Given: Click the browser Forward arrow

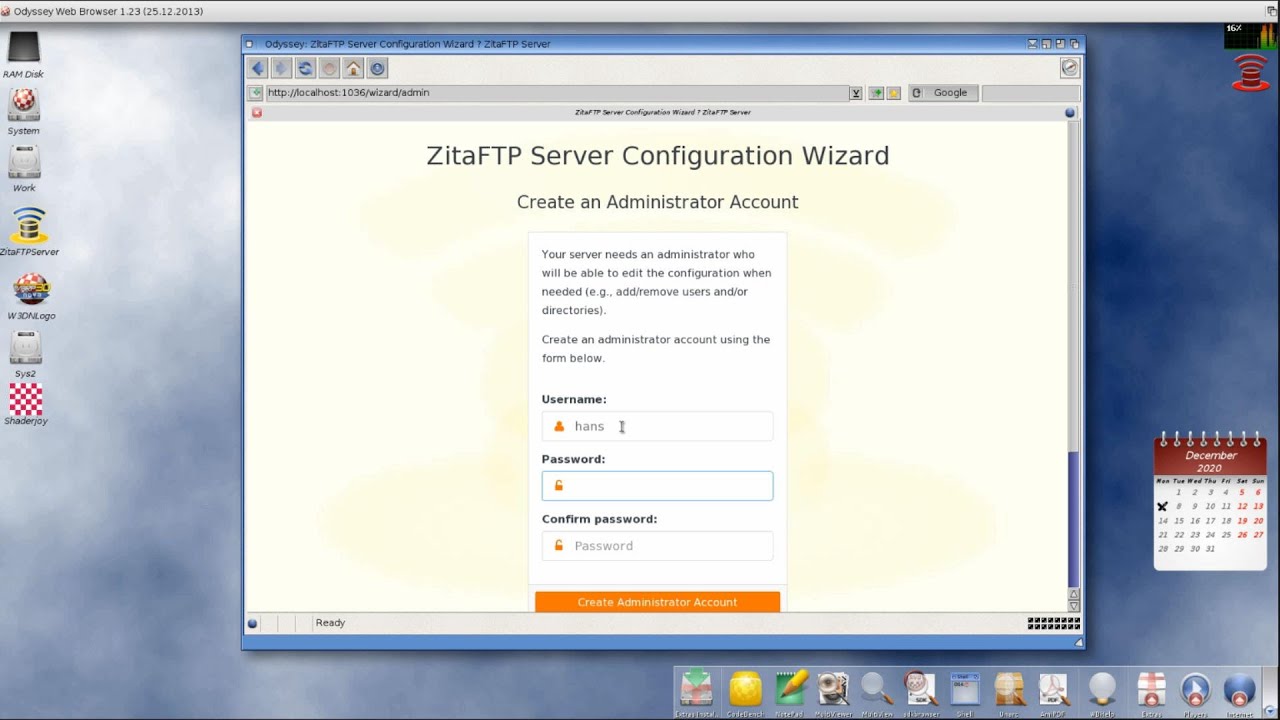Looking at the screenshot, I should (281, 68).
